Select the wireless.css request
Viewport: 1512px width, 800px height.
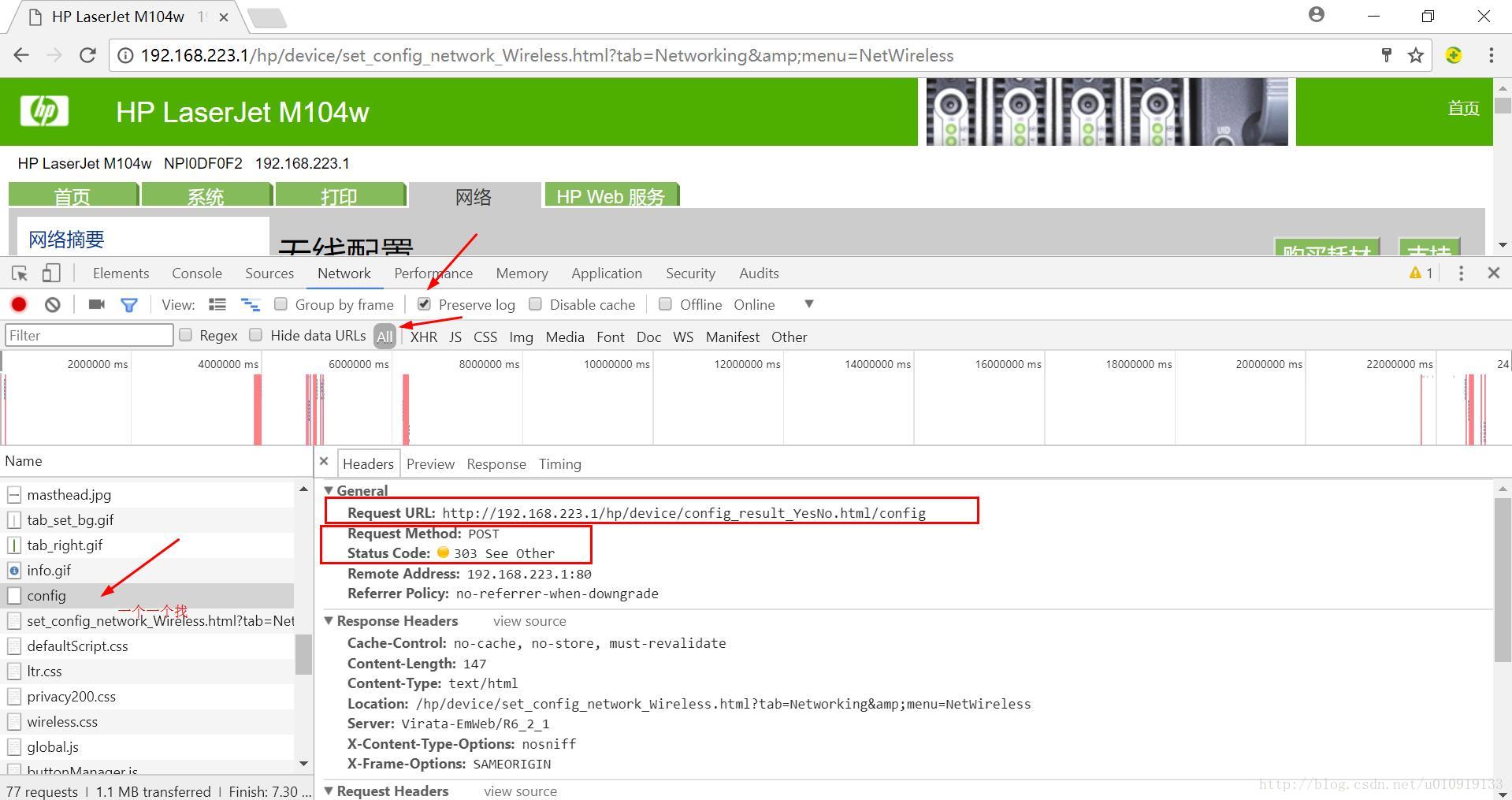pos(147,721)
